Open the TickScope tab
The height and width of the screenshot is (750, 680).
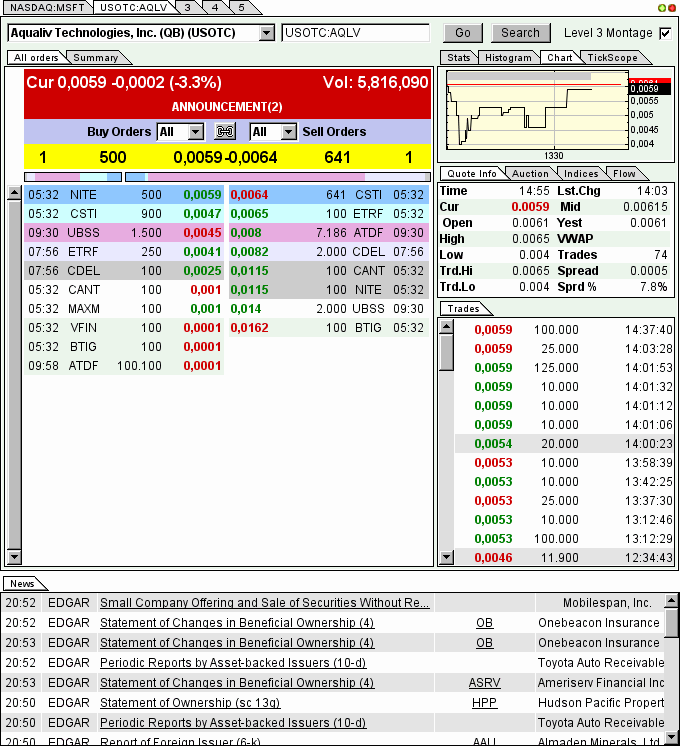613,58
